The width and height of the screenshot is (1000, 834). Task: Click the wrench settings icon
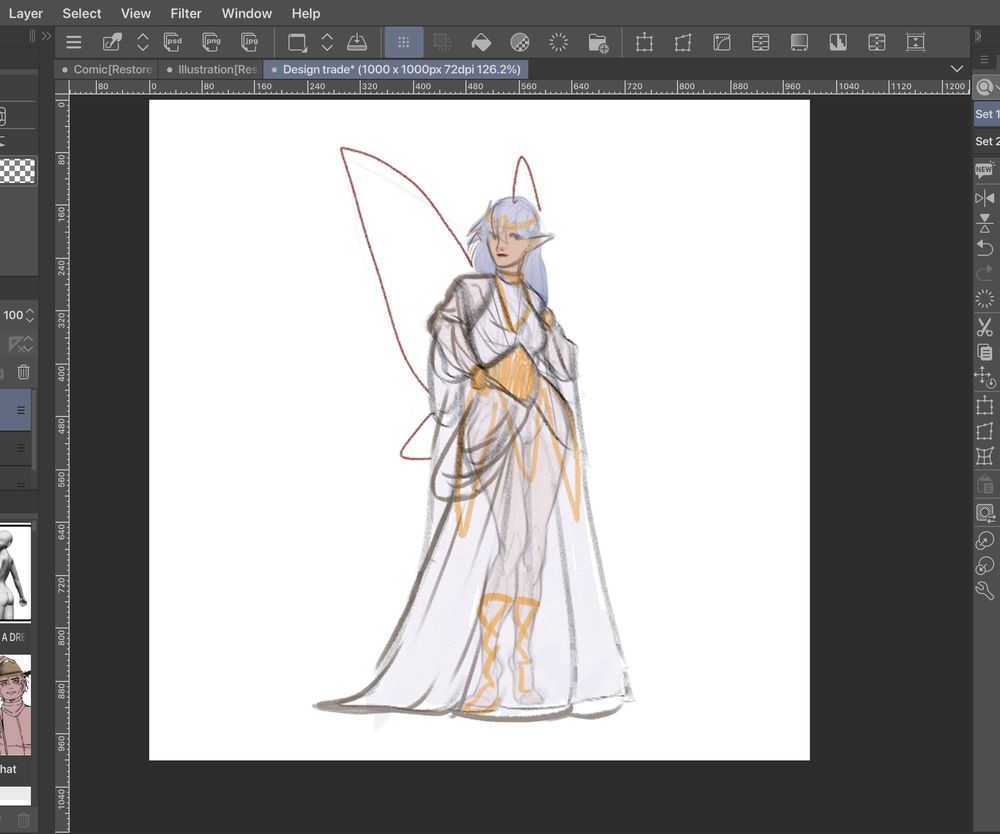pos(985,591)
